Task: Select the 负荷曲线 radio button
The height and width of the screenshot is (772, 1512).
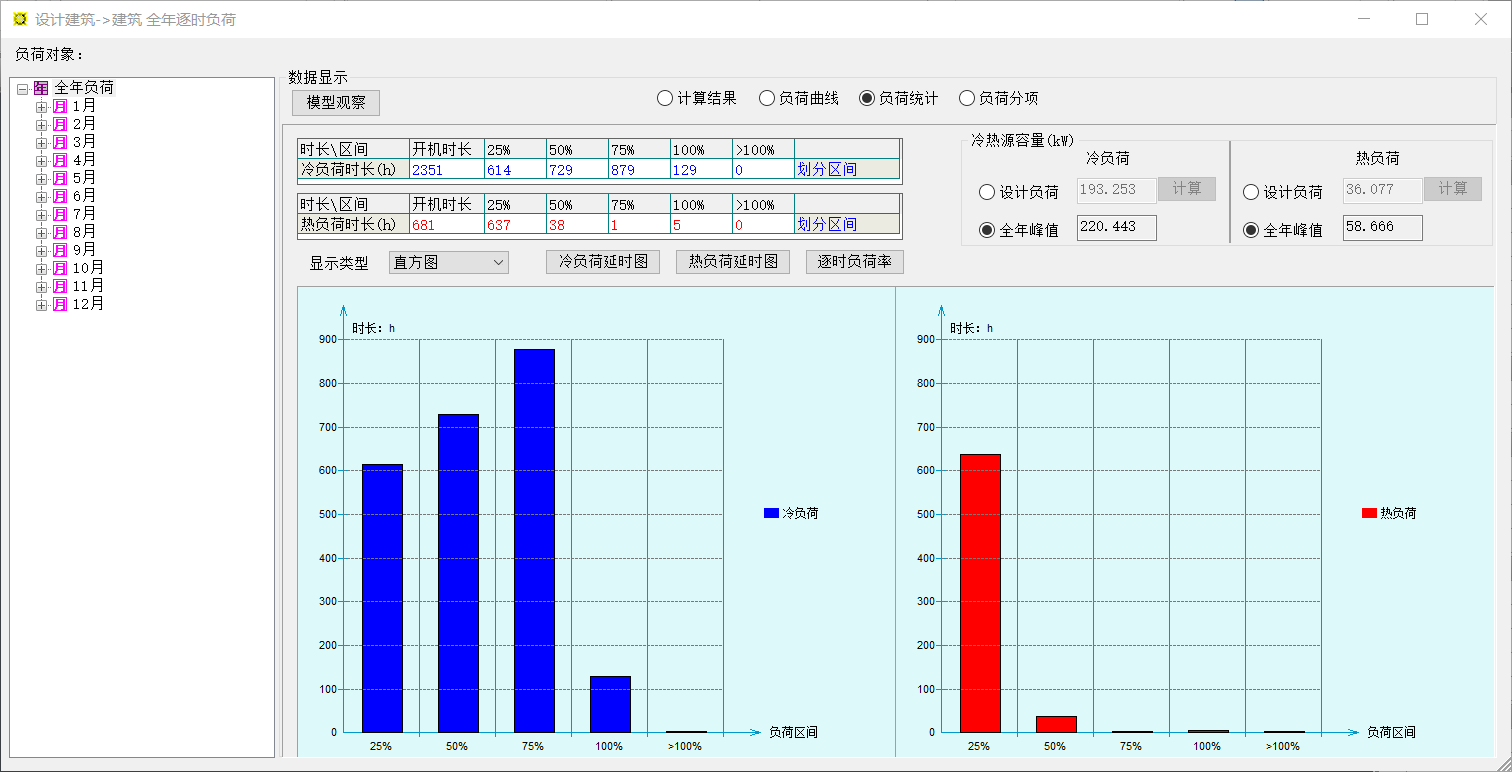Action: tap(767, 98)
